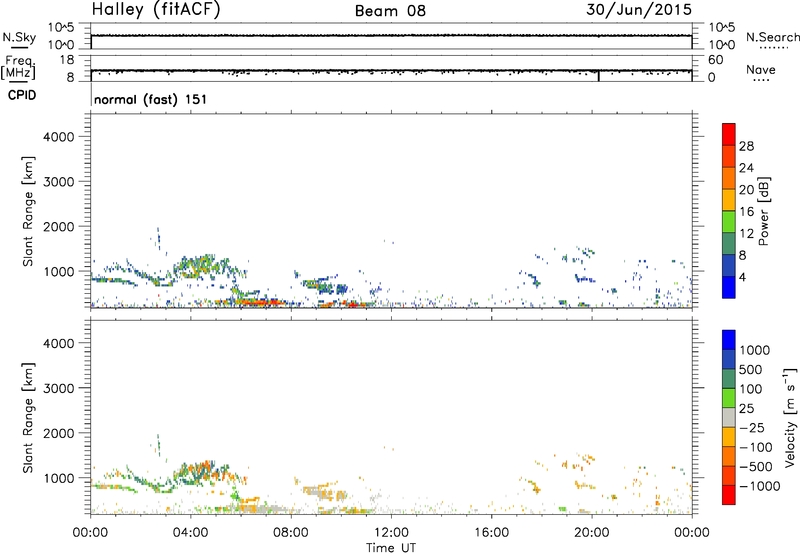The image size is (800, 554).
Task: Click the '16:00' time axis tick label
Action: point(491,533)
